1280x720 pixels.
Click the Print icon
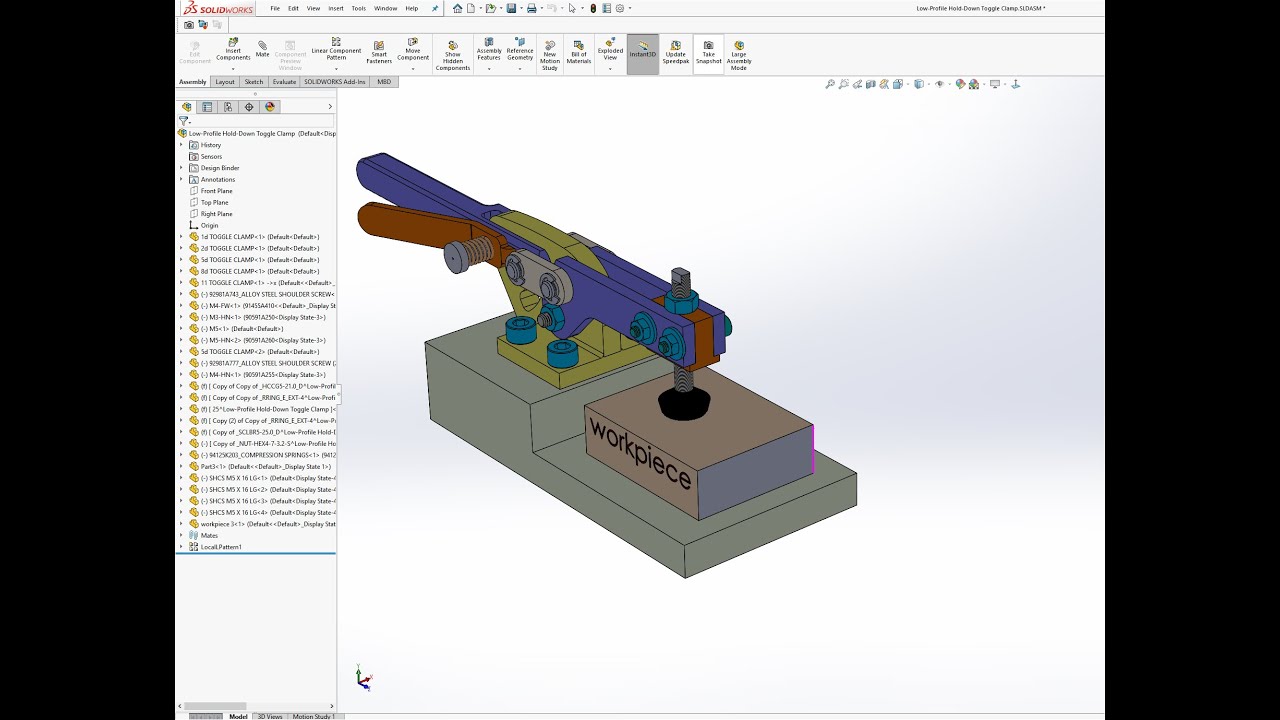pos(532,8)
